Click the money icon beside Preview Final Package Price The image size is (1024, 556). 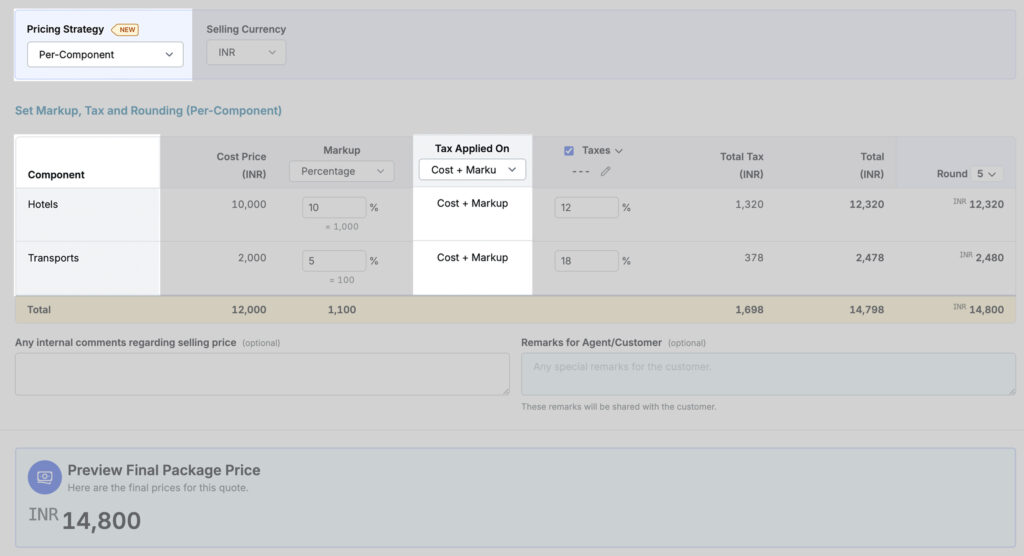click(x=44, y=477)
